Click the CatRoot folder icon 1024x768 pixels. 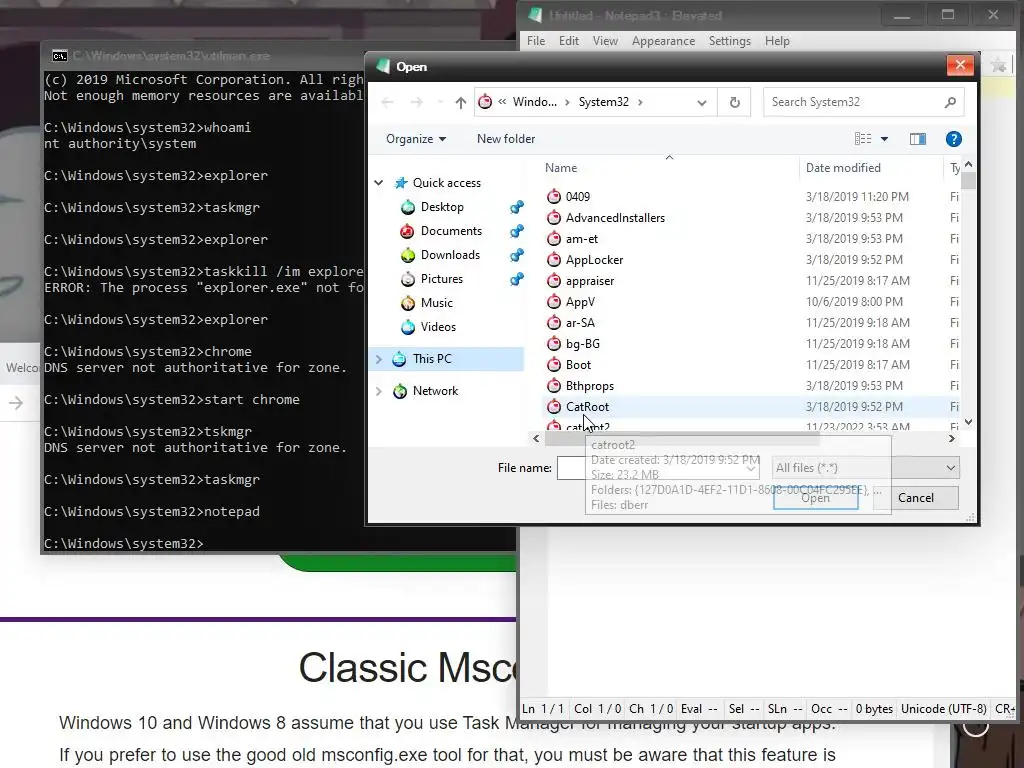coord(554,406)
